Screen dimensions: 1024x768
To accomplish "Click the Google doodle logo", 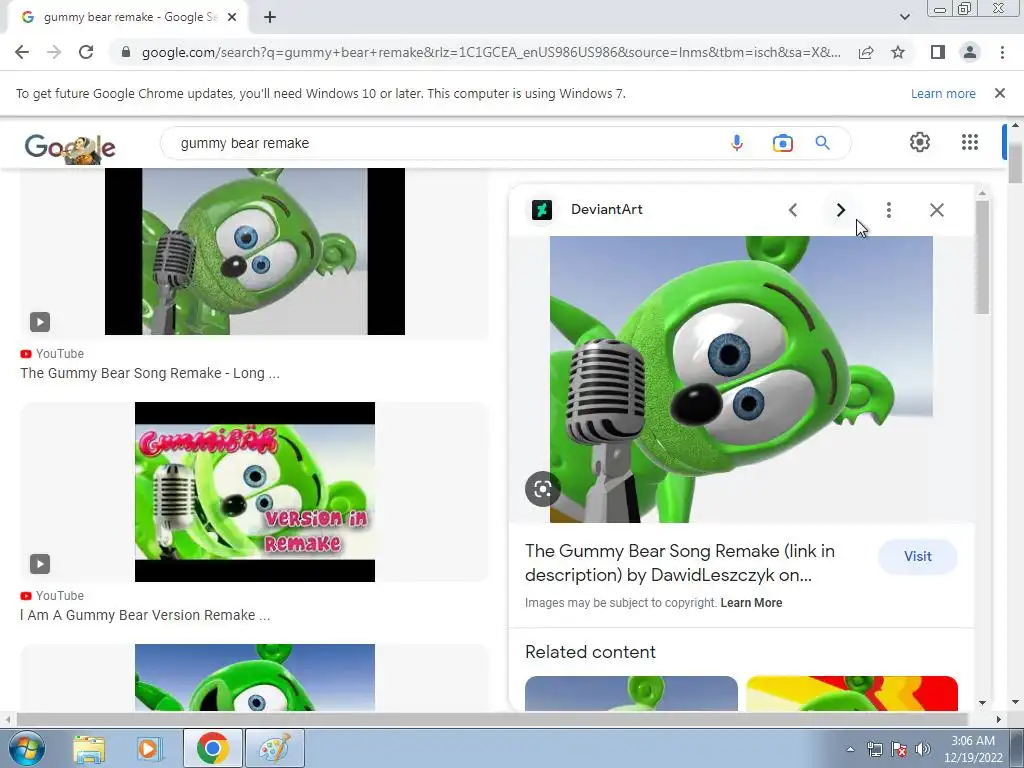I will click(x=70, y=147).
